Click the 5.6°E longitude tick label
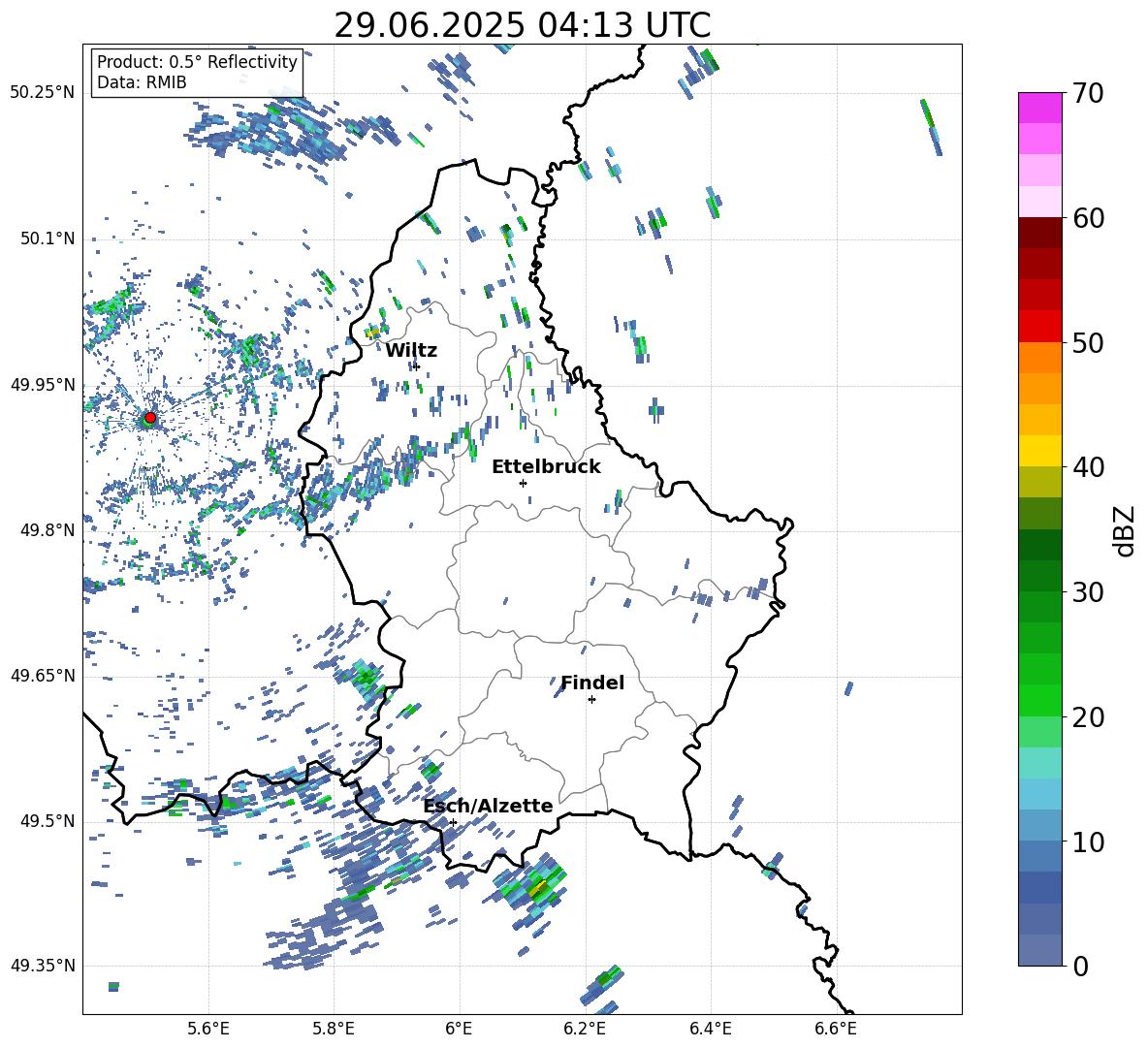Screen dimensions: 1148x1048 coord(208,1029)
